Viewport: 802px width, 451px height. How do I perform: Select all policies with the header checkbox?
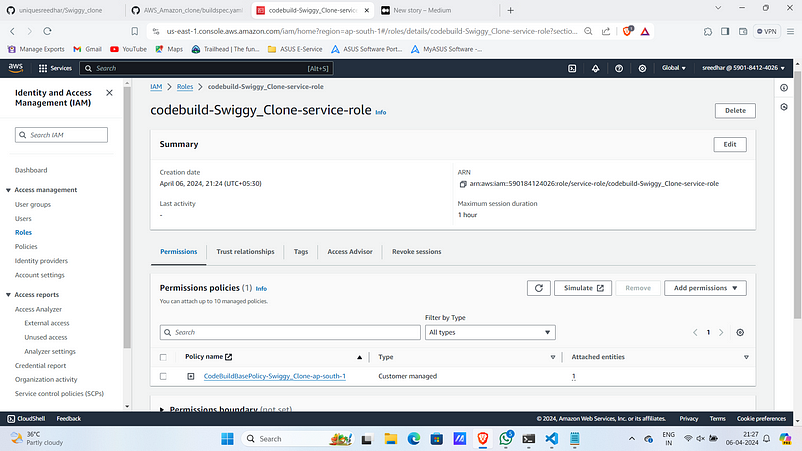tap(163, 357)
